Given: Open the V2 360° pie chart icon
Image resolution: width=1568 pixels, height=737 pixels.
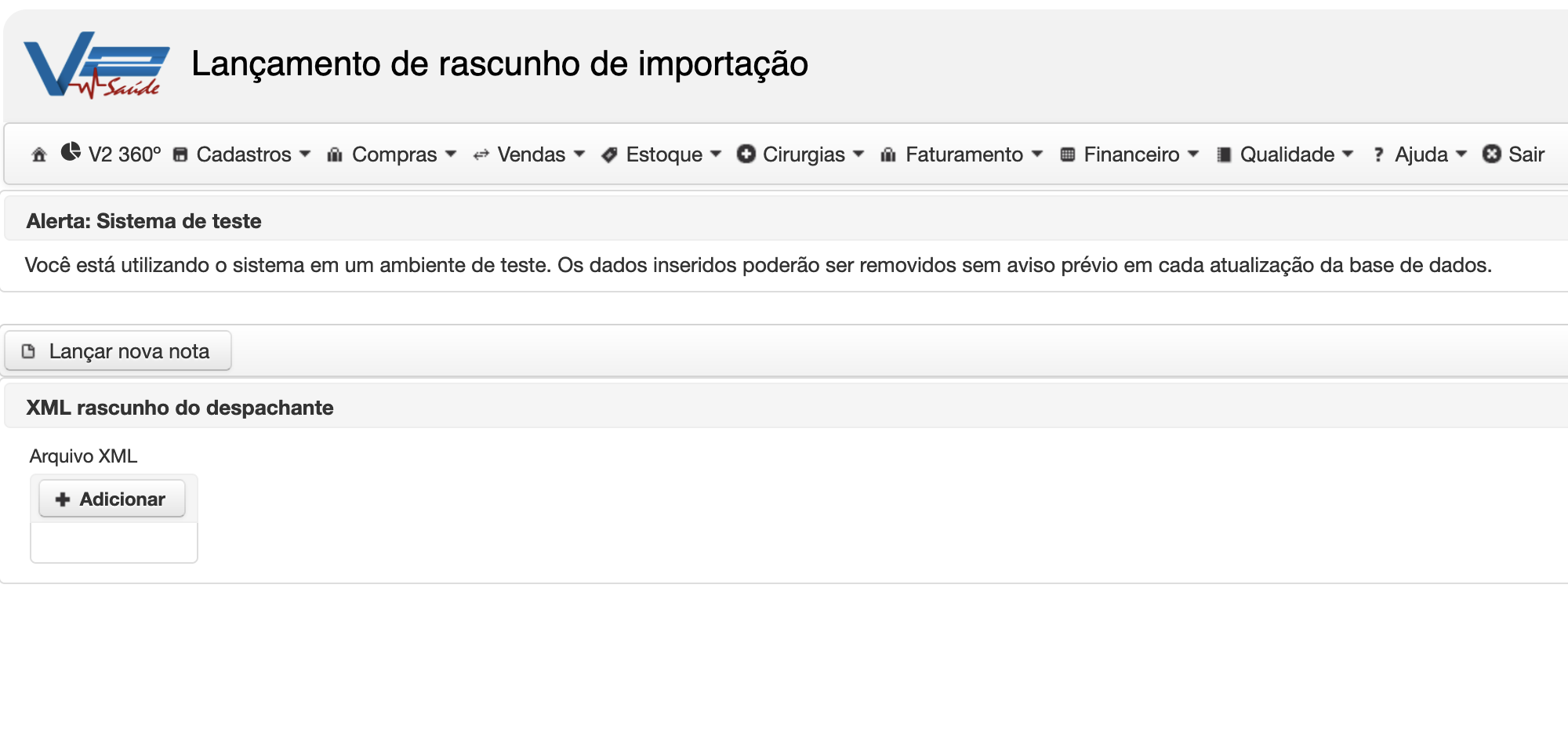Looking at the screenshot, I should pyautogui.click(x=71, y=151).
